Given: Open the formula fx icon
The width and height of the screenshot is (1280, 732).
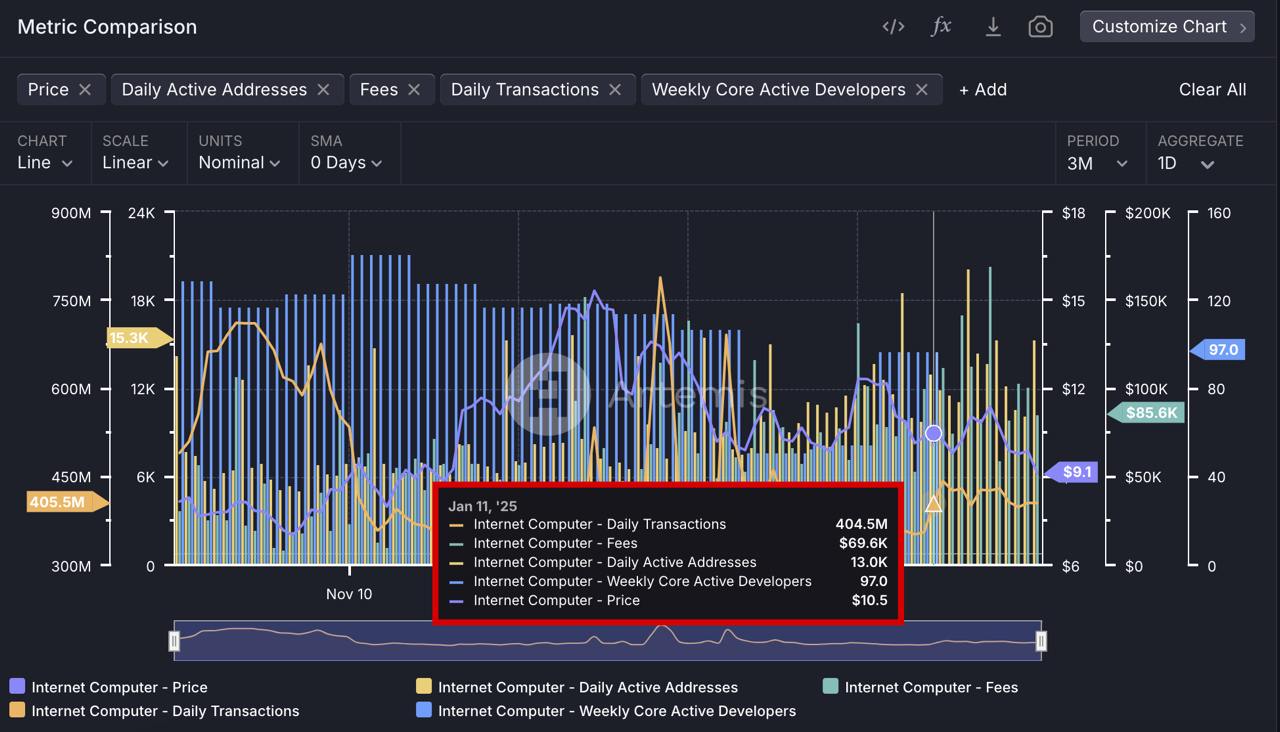Looking at the screenshot, I should point(941,27).
